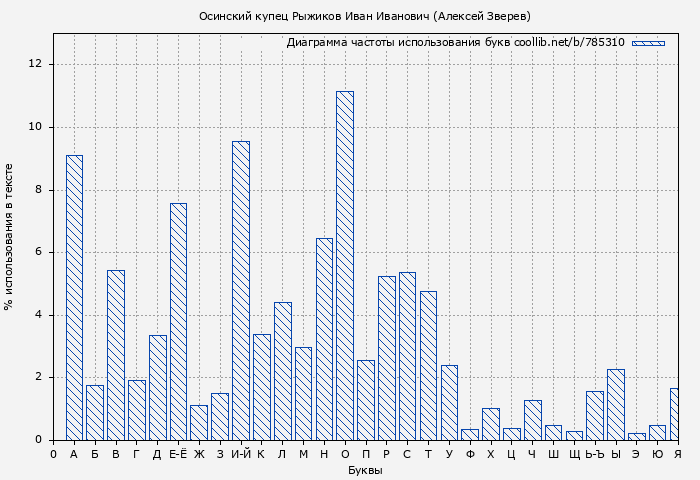Select the bar for letter А
The image size is (700, 480).
[x=74, y=298]
